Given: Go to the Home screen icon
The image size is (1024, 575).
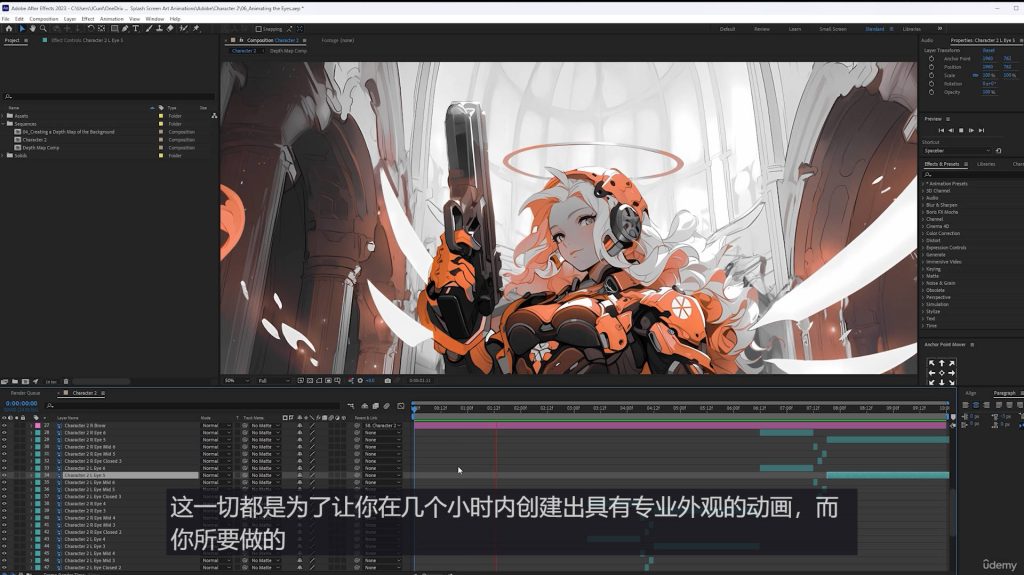Looking at the screenshot, I should [8, 29].
